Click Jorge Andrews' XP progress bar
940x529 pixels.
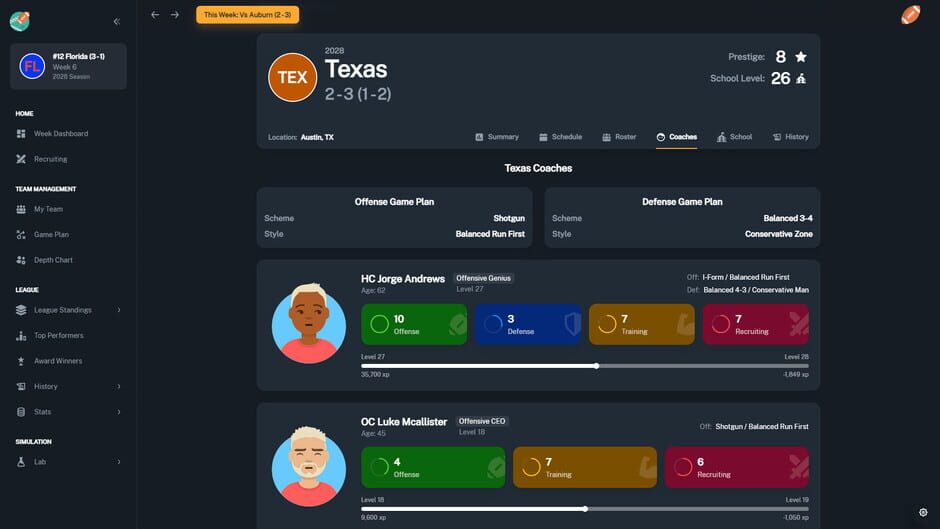pos(584,366)
